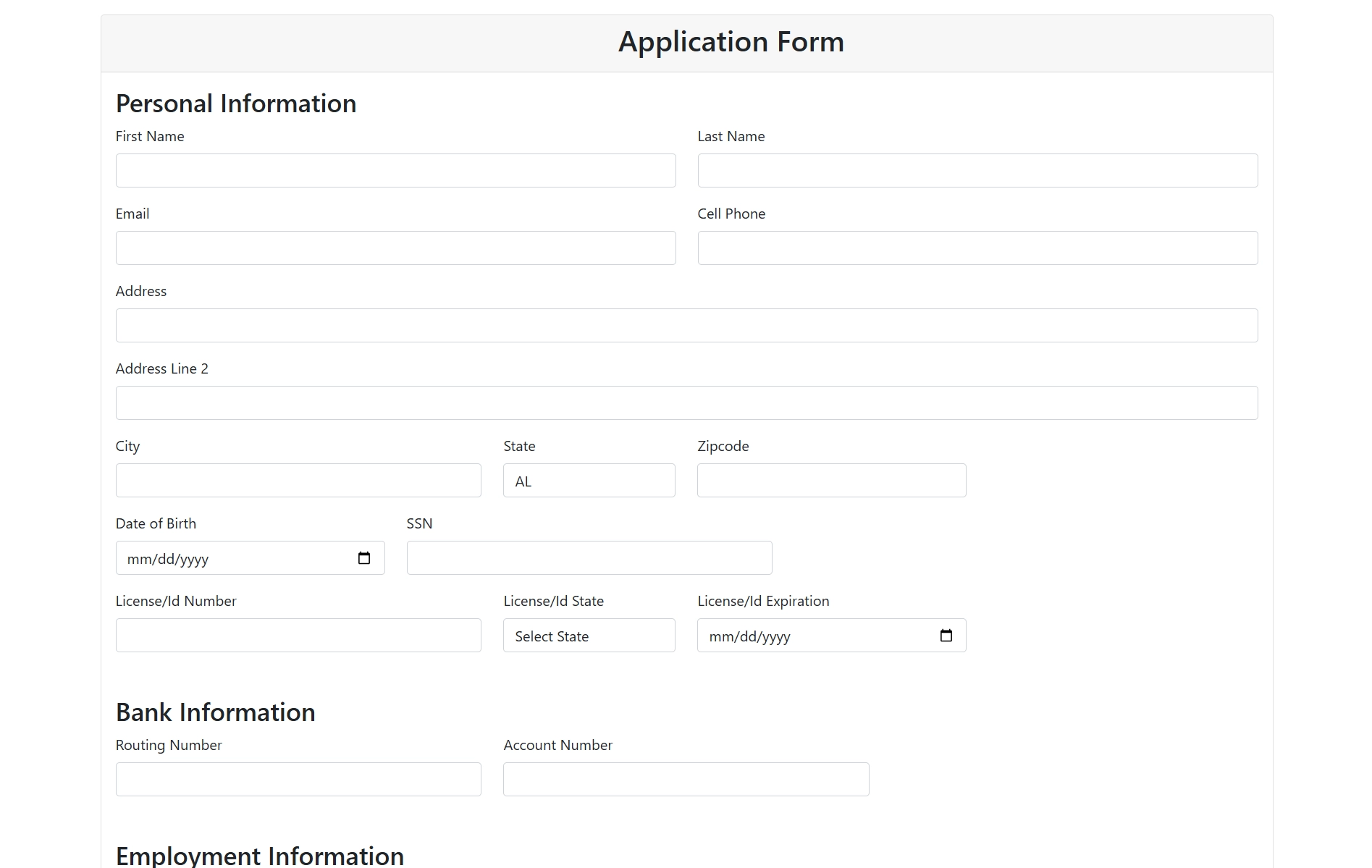Viewport: 1372px width, 868px height.
Task: Click the License/Id Expiration date text
Action: (749, 636)
